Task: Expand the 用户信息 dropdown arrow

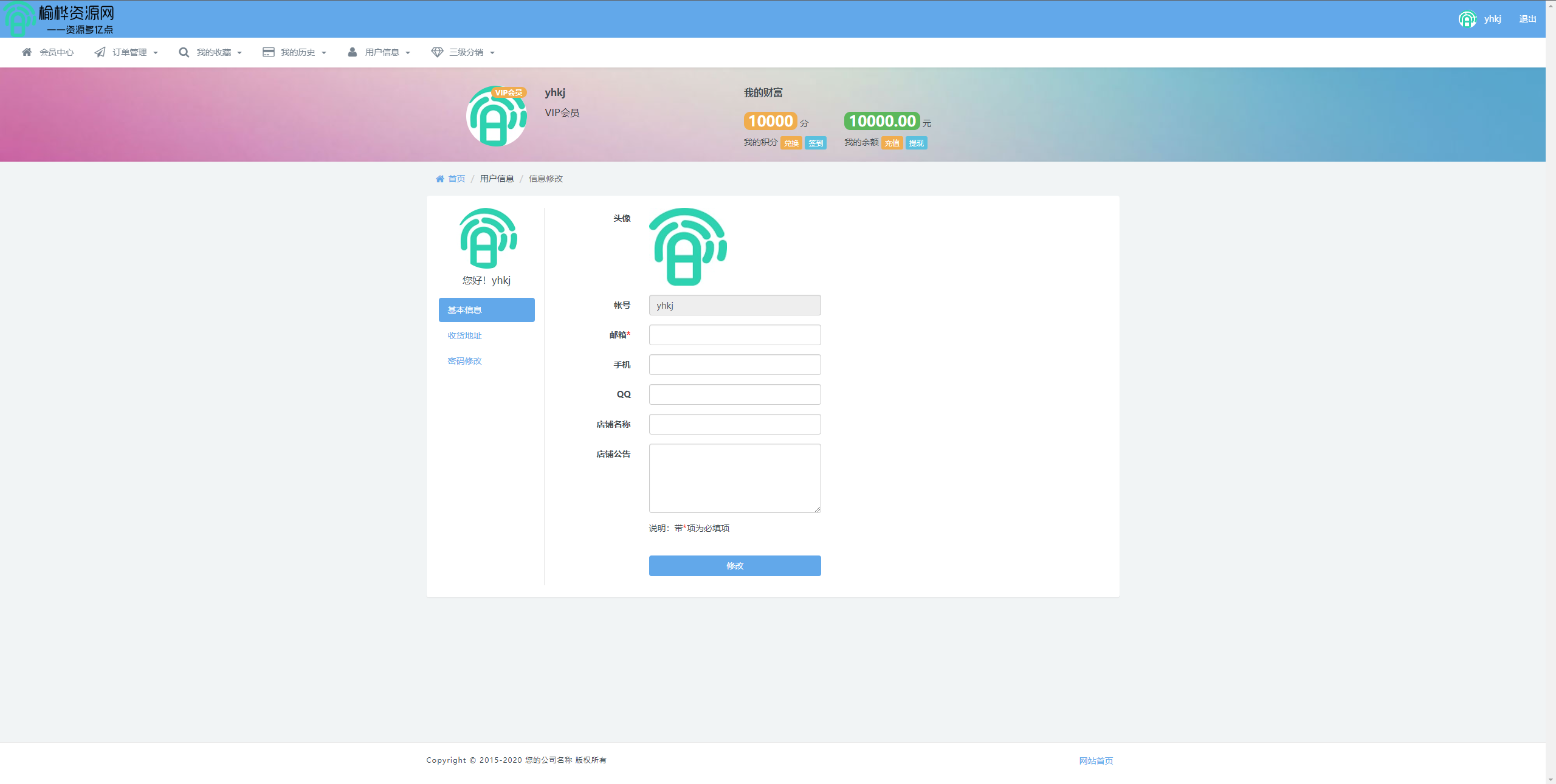Action: click(x=408, y=53)
